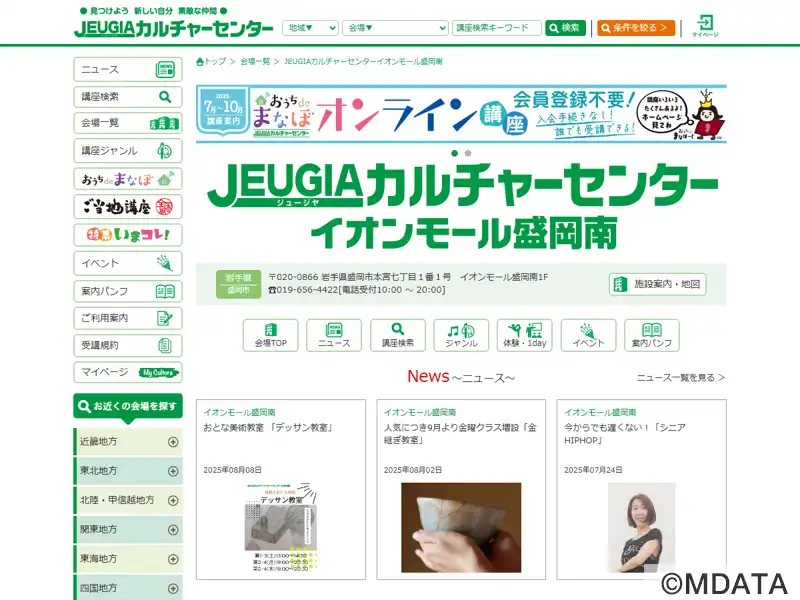This screenshot has width=800, height=600.
Task: Open the 会場 venue dropdown
Action: [x=395, y=28]
